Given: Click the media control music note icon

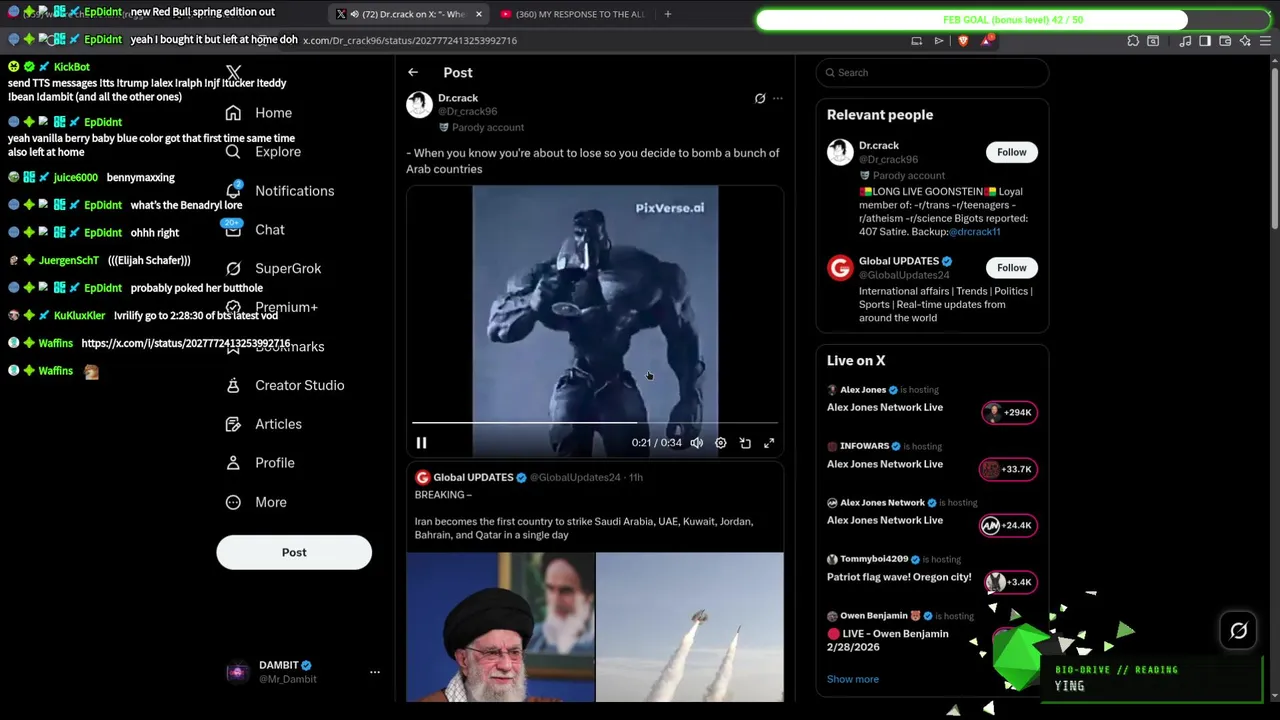Looking at the screenshot, I should click(x=1185, y=41).
